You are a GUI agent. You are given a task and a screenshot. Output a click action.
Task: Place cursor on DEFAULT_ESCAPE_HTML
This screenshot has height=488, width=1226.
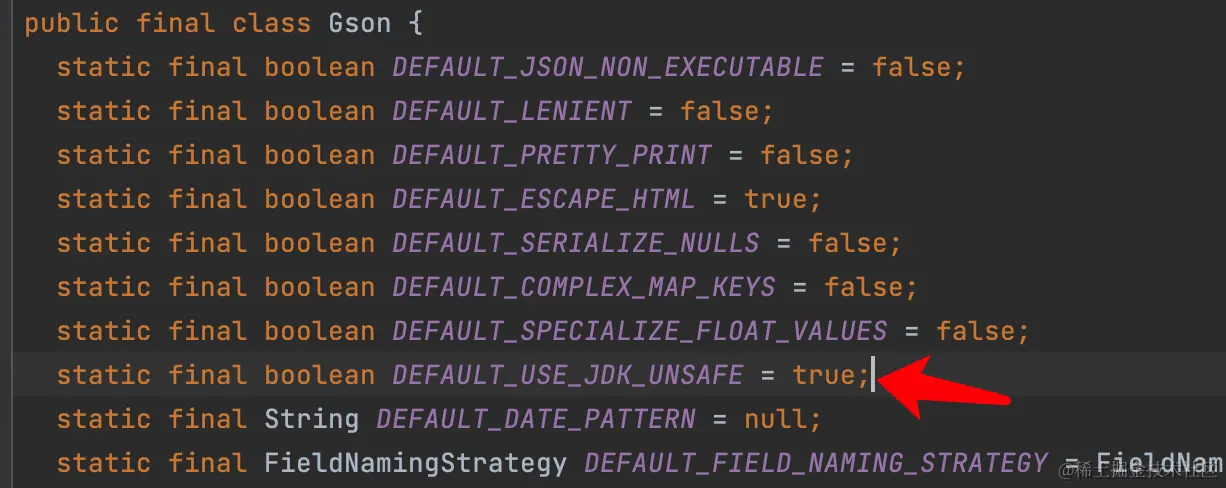(x=544, y=199)
